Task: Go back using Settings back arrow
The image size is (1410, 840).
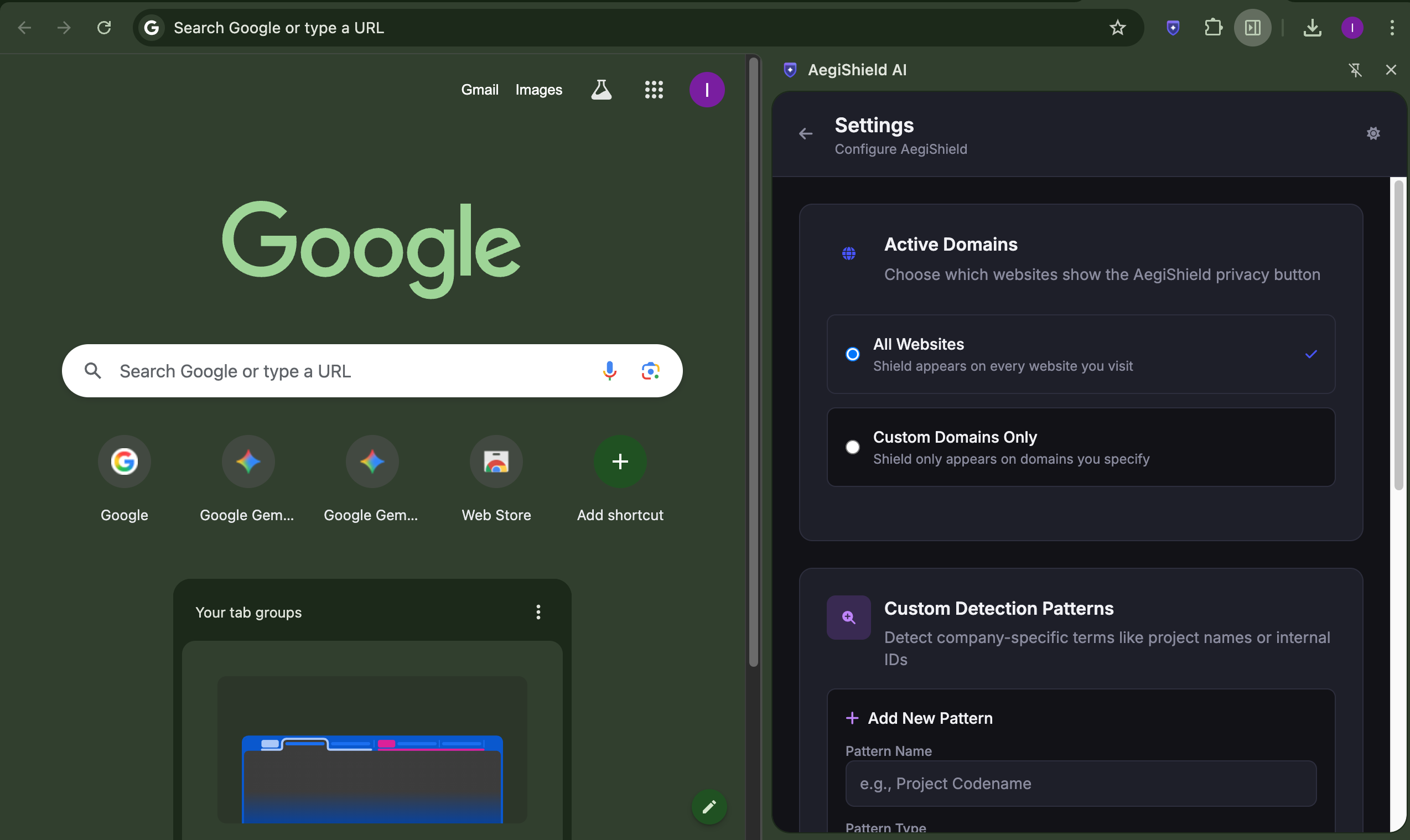Action: click(x=805, y=133)
